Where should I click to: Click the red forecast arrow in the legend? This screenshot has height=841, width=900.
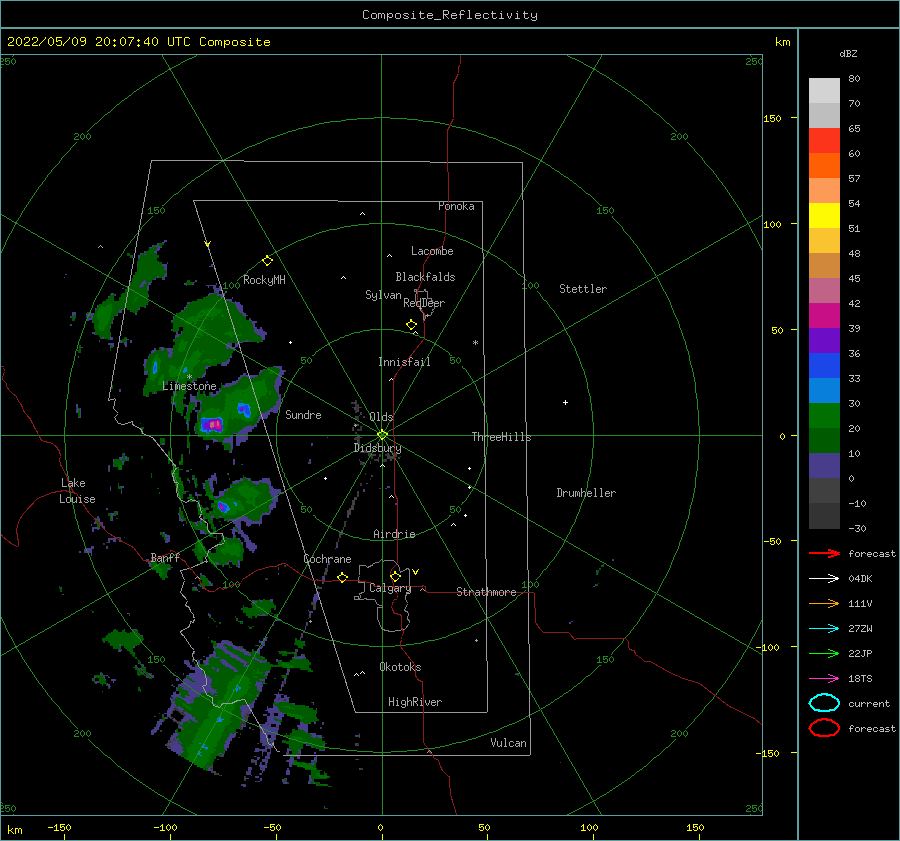(824, 553)
